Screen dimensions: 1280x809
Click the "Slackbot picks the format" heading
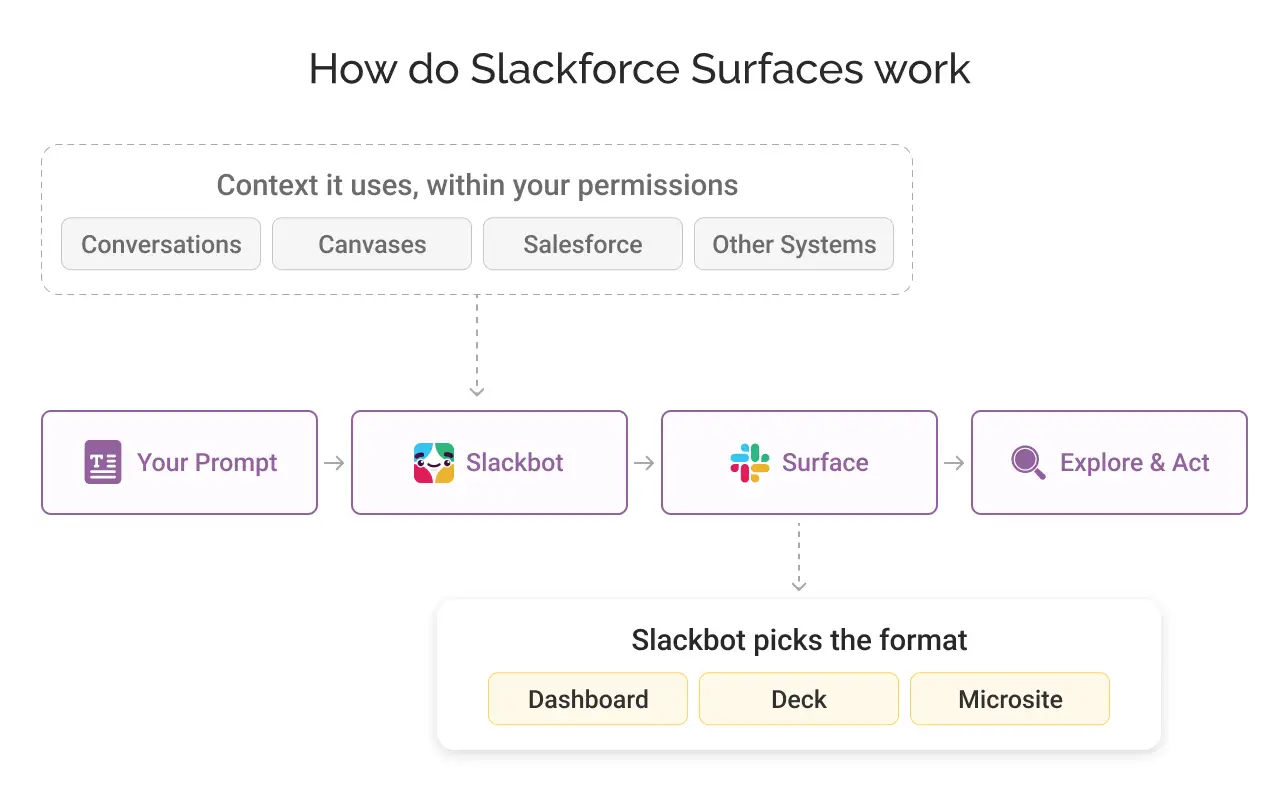pos(799,640)
